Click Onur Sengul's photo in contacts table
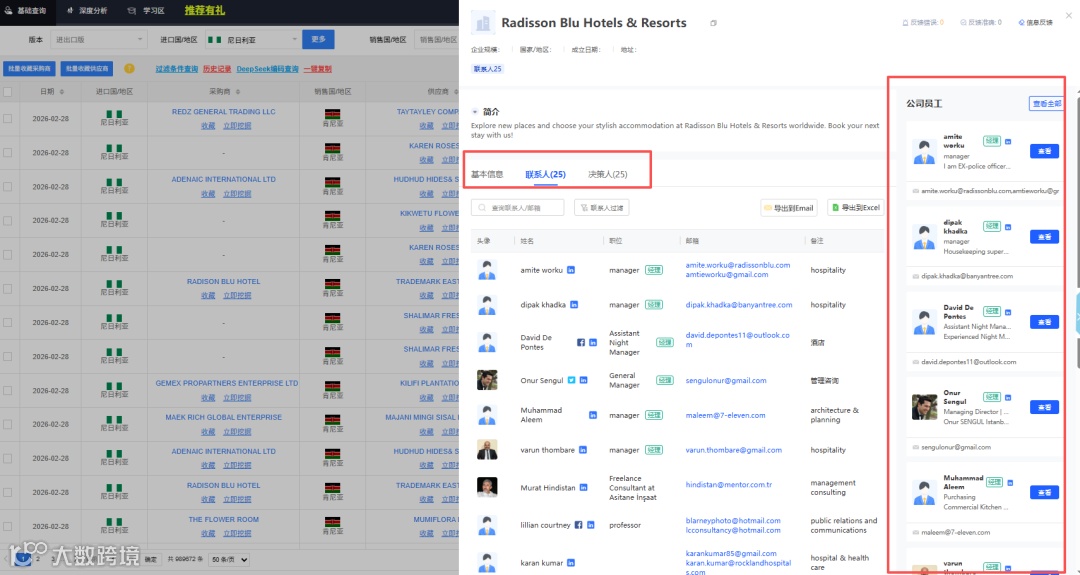Image resolution: width=1080 pixels, height=575 pixels. coord(487,380)
